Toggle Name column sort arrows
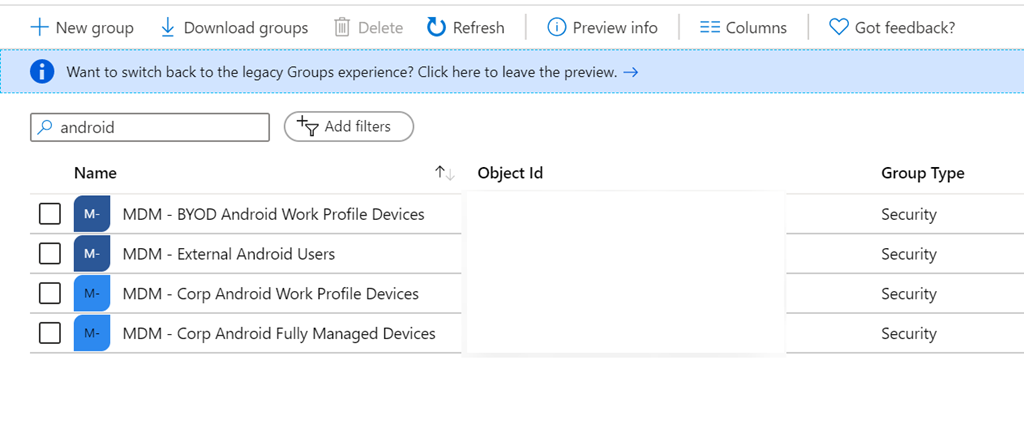This screenshot has height=442, width=1024. point(445,173)
